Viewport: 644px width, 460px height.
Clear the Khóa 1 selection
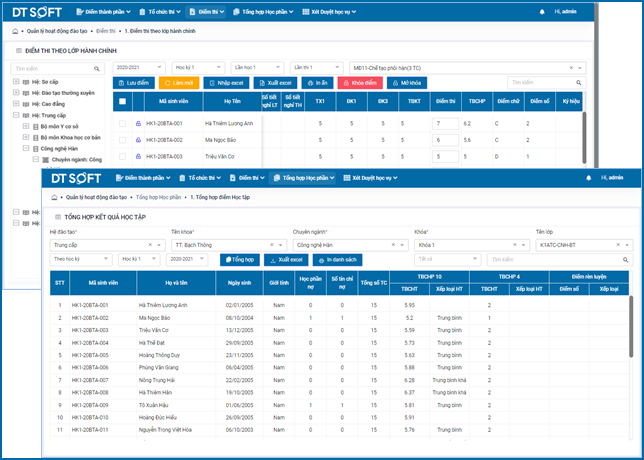[x=515, y=245]
